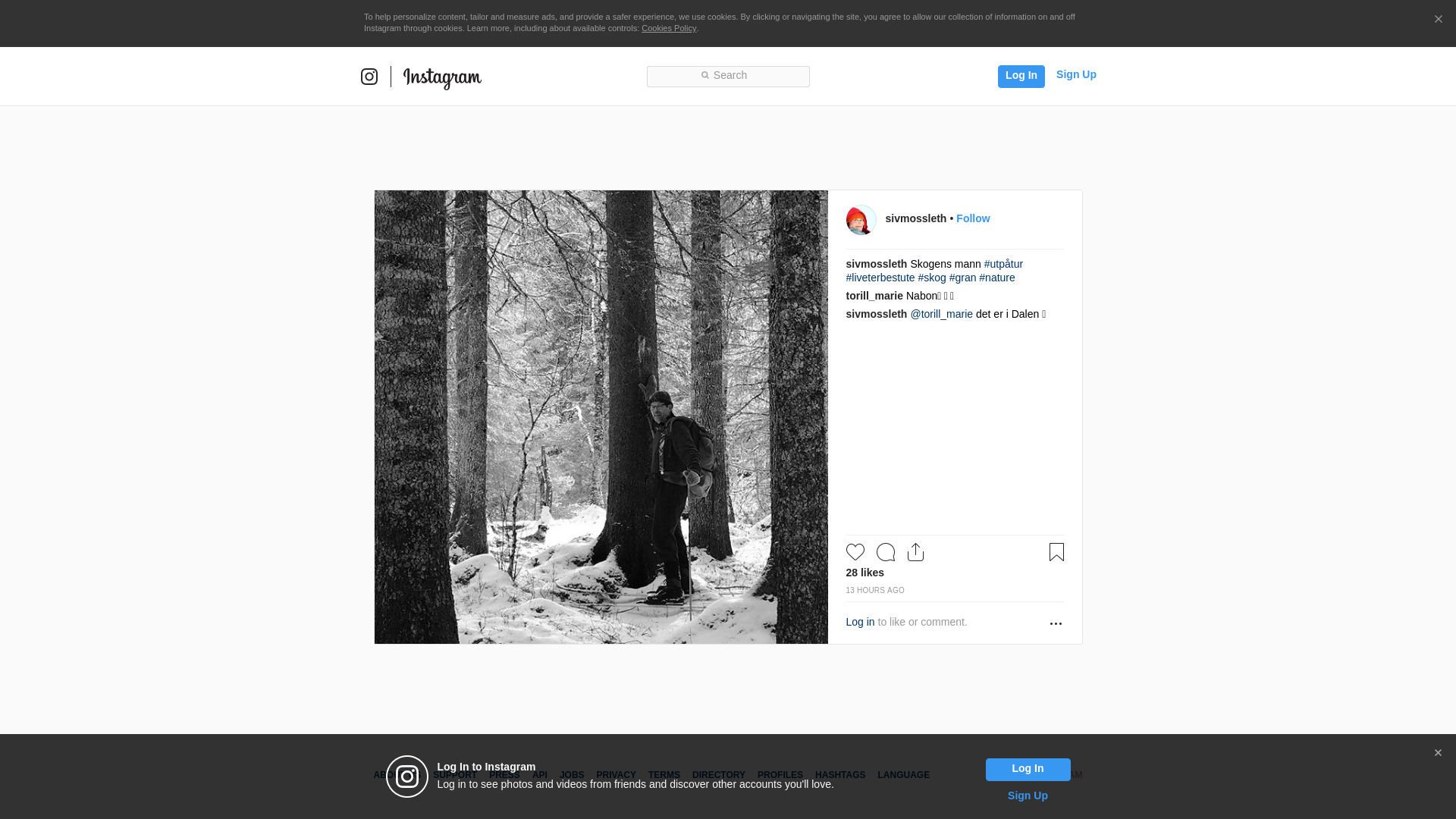The image size is (1456, 819).
Task: Open sivmossleth's profile avatar
Action: [x=861, y=220]
